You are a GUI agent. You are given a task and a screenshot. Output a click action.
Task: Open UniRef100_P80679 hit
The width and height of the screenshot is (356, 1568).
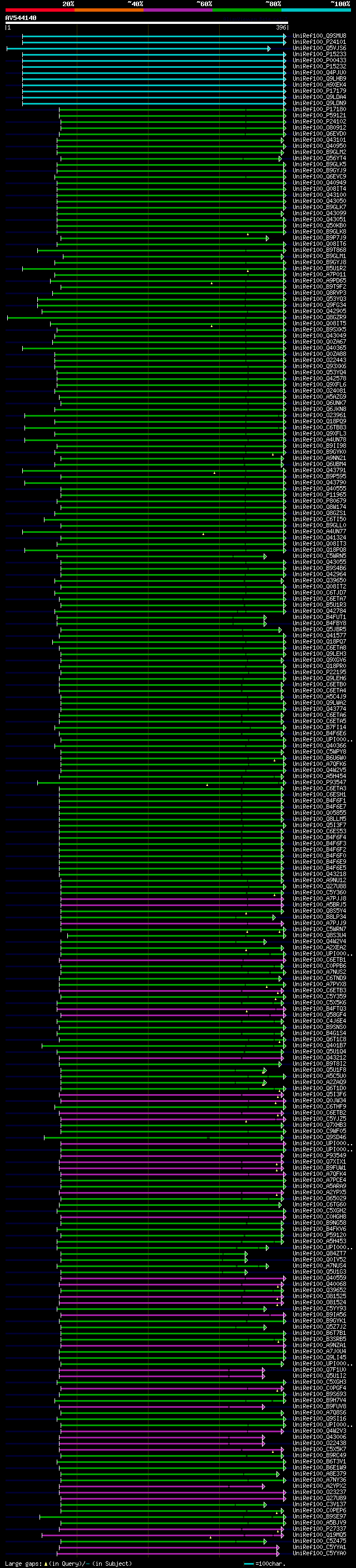[x=319, y=501]
